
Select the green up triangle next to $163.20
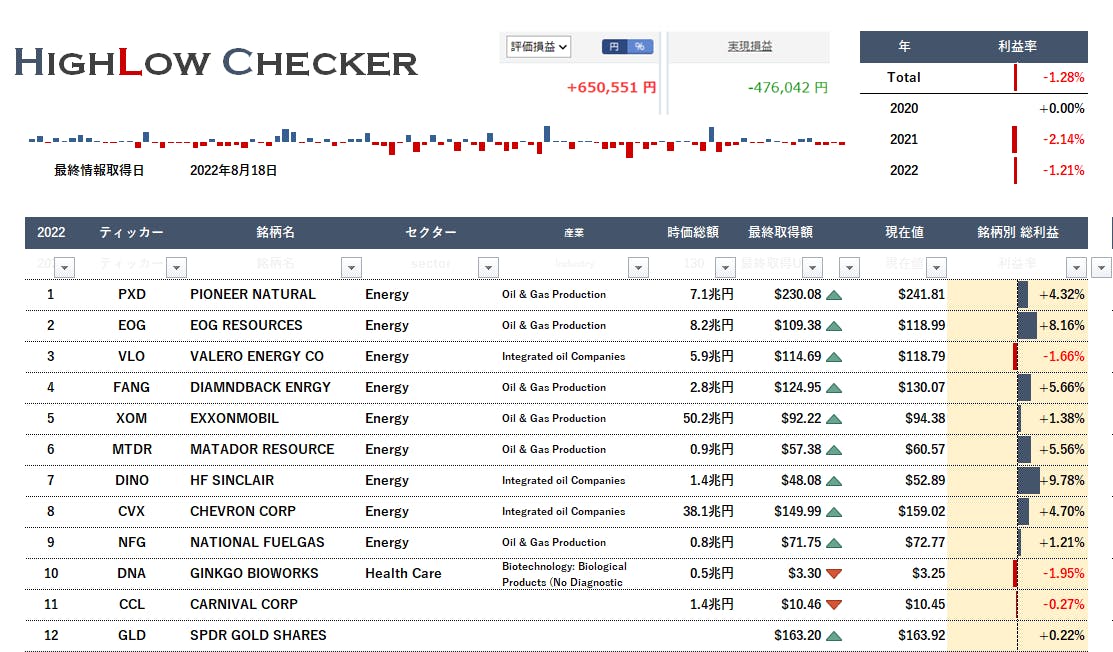coord(833,636)
